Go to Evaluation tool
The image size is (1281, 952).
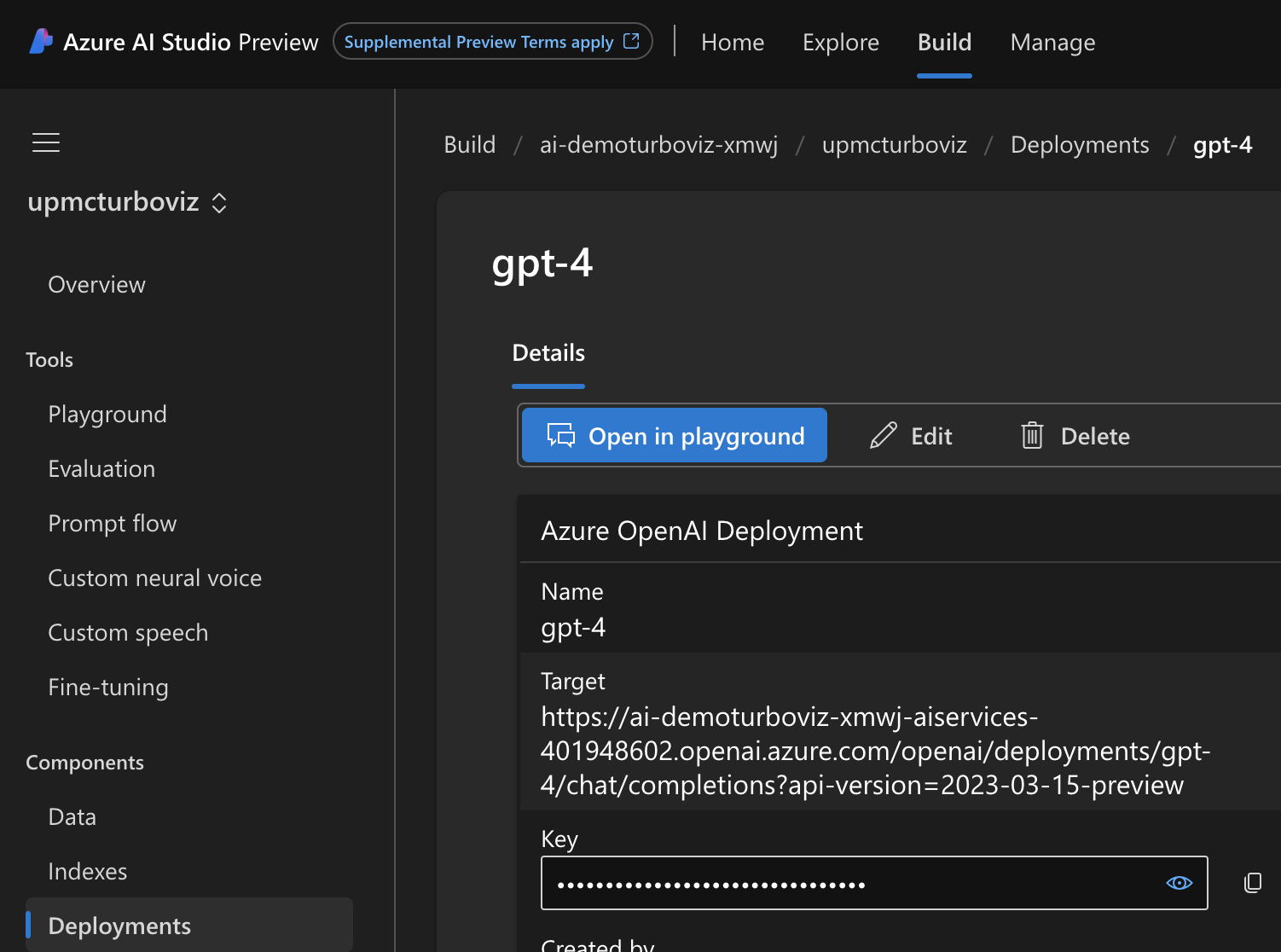pos(101,469)
